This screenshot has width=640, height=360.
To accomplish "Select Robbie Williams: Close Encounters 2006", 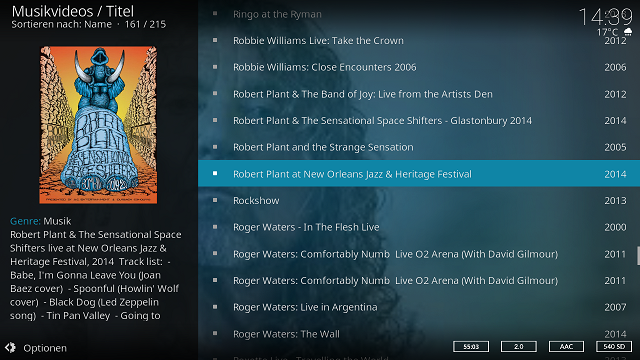I will click(419, 67).
